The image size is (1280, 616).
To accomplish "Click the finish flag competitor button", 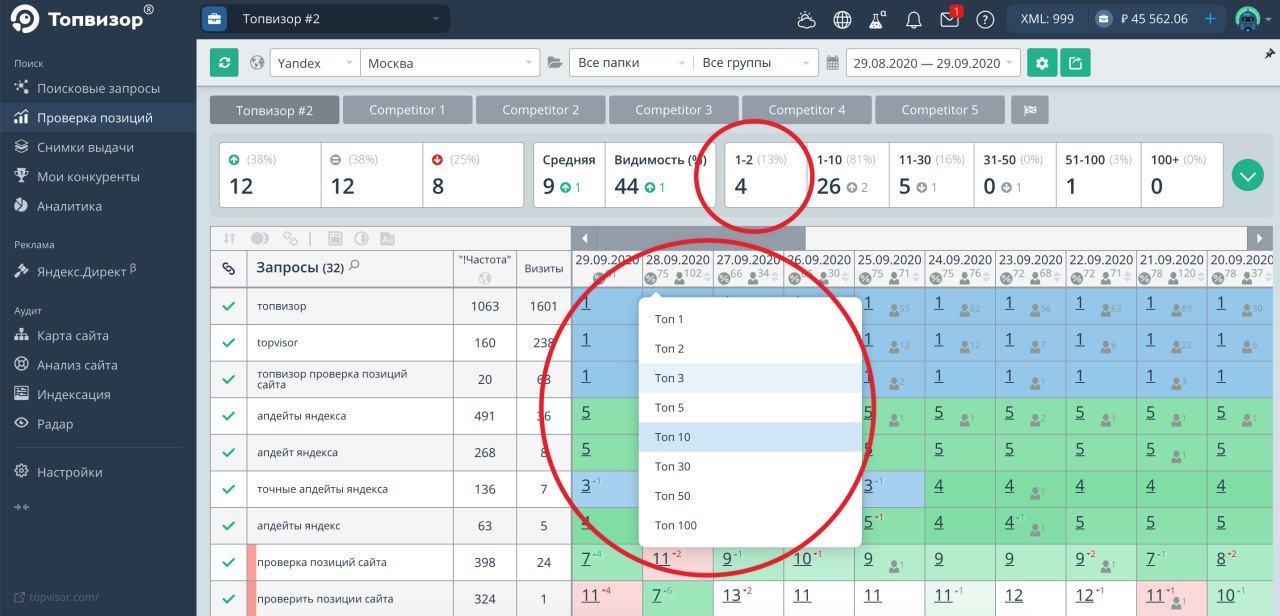I will (x=1030, y=110).
